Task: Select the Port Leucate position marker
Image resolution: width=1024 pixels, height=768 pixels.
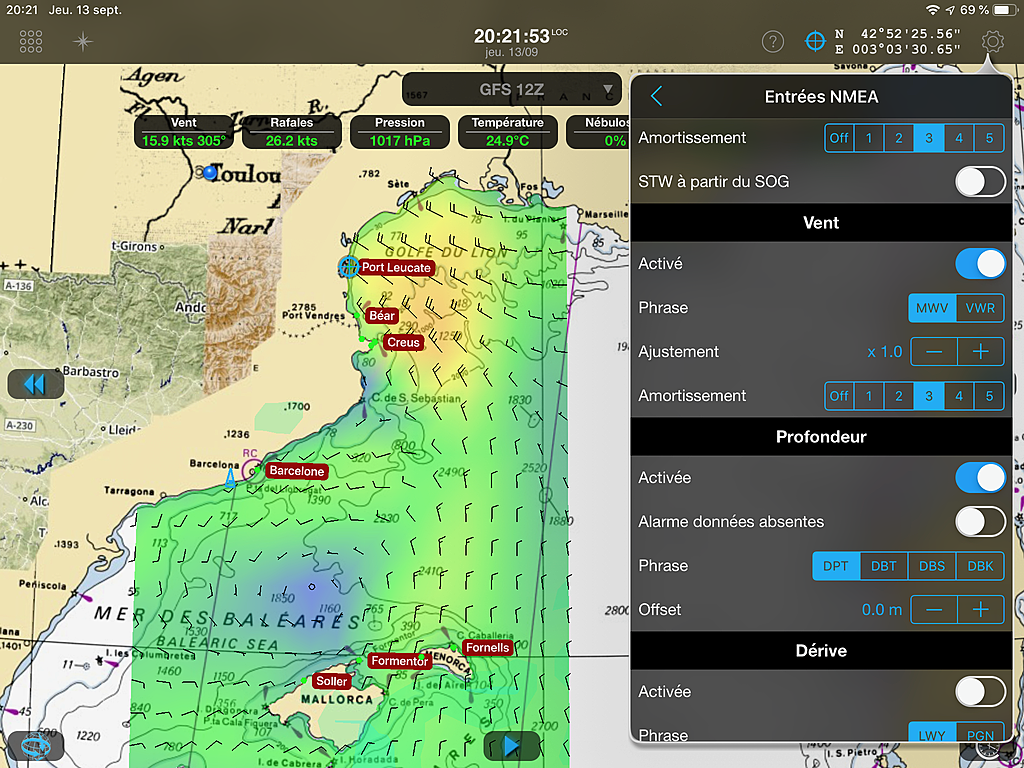Action: 349,266
